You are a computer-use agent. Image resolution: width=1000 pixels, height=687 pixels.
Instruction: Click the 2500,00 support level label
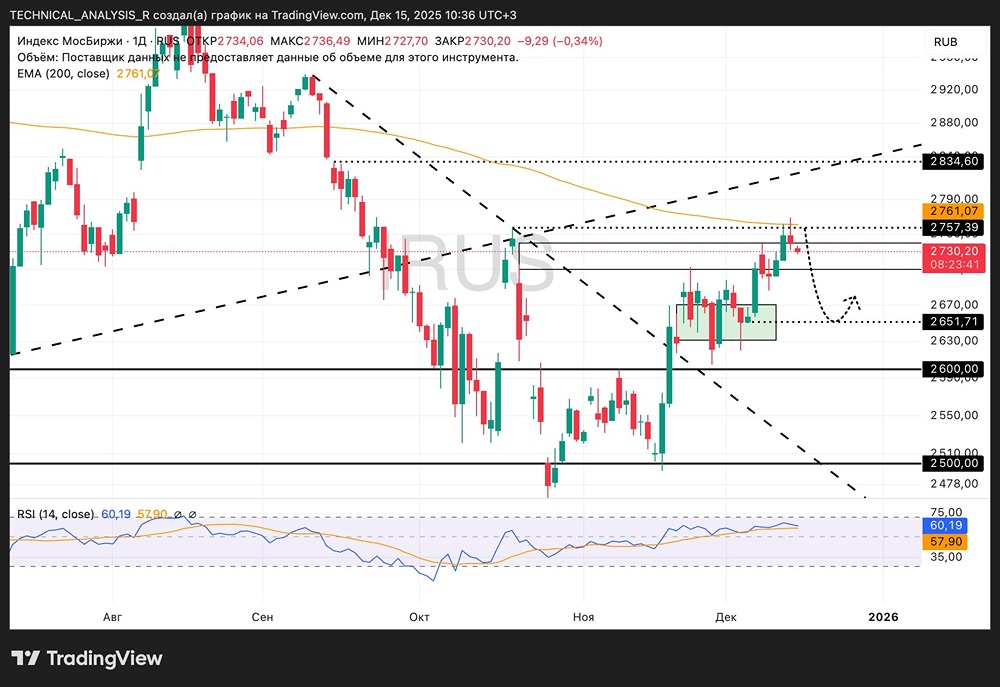[953, 463]
